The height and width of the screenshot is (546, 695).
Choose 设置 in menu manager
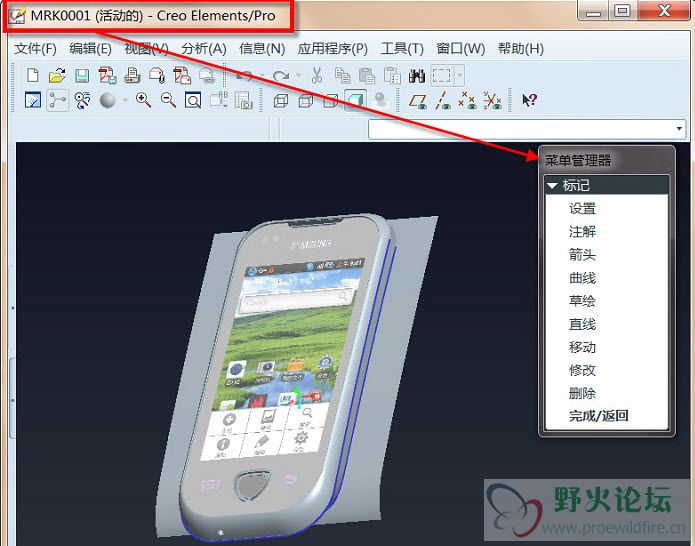(582, 208)
